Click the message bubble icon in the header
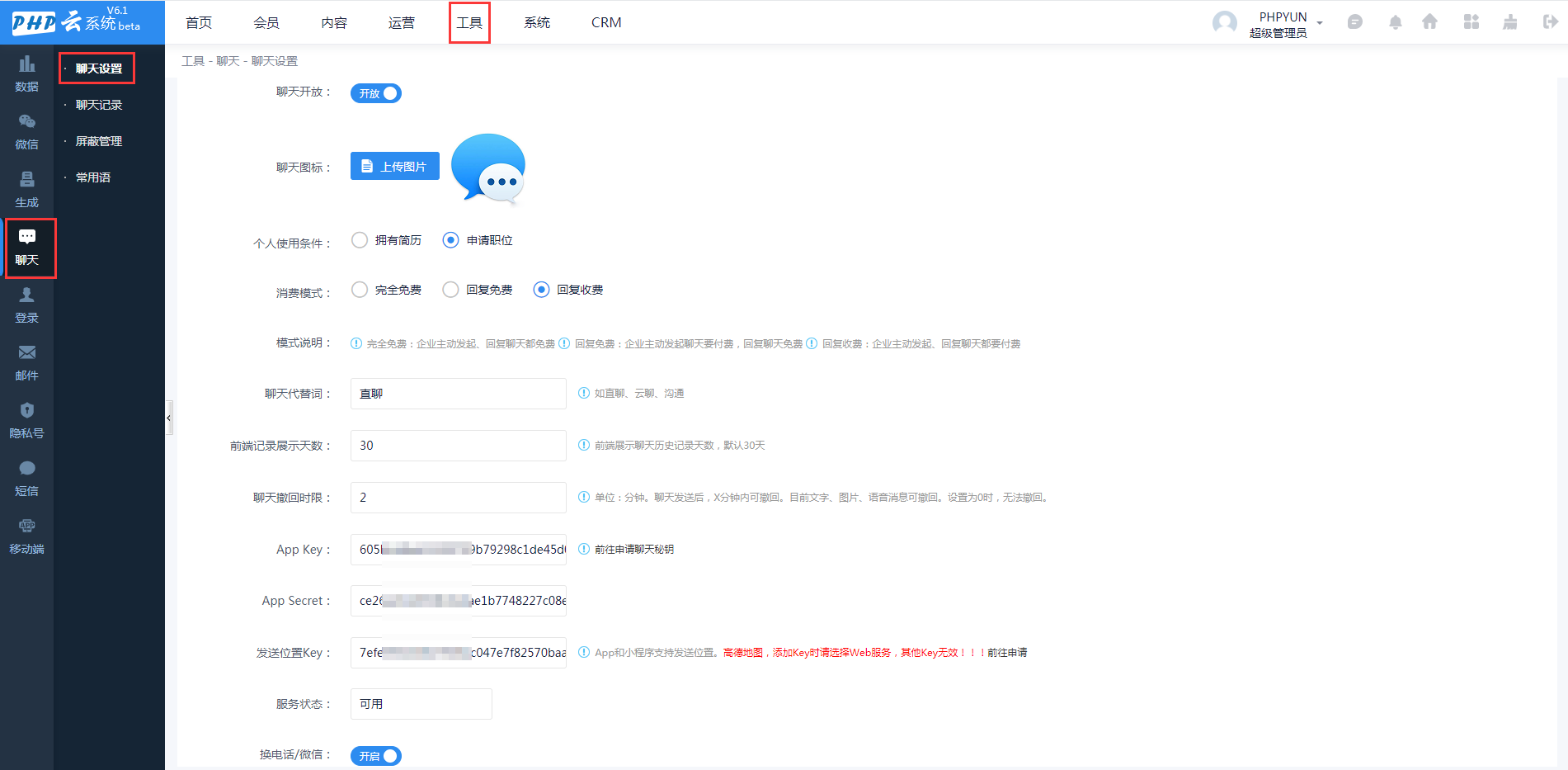 [x=1354, y=22]
